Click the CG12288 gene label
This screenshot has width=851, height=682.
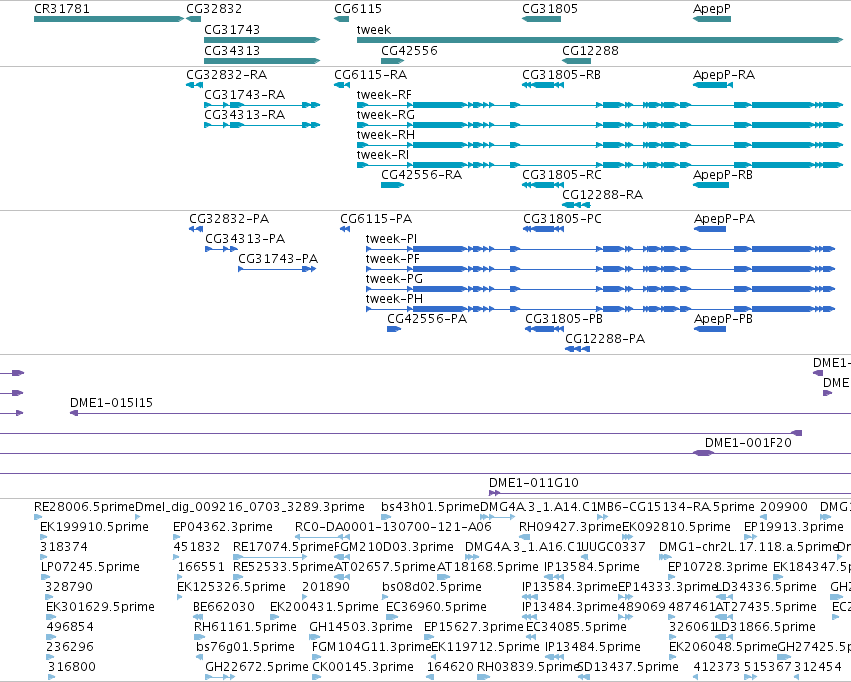[590, 50]
